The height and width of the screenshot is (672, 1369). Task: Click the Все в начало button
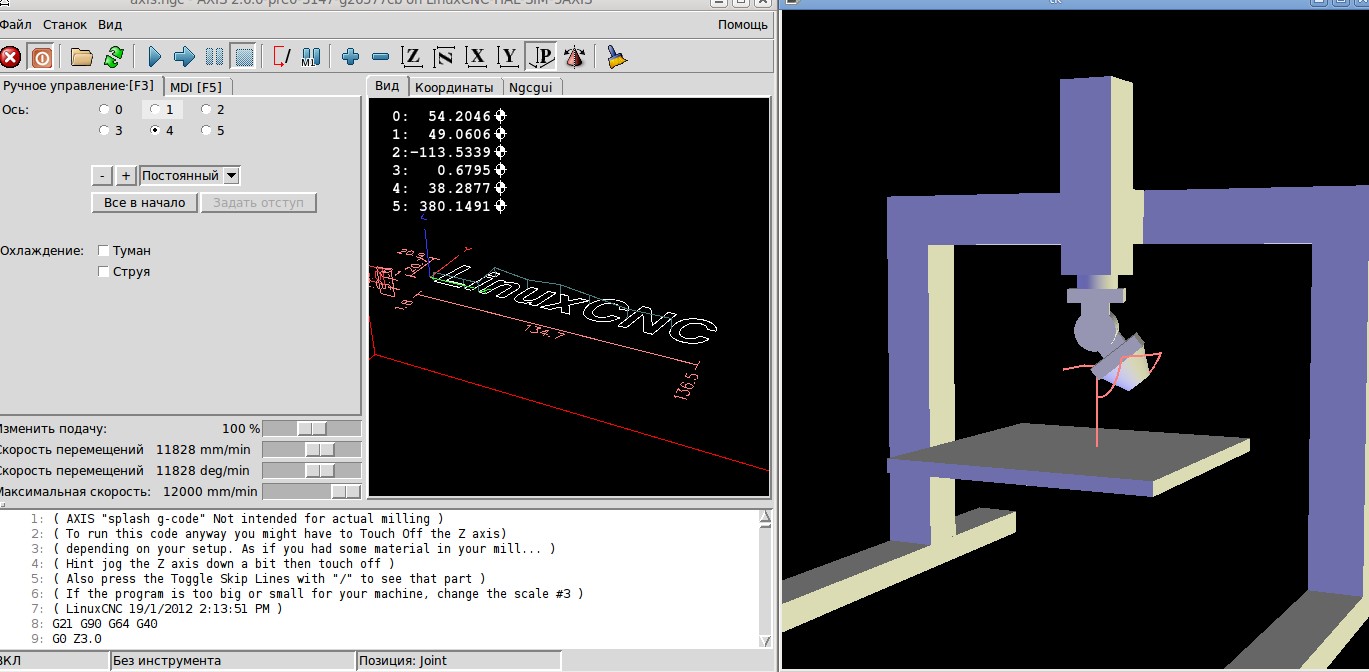coord(145,203)
